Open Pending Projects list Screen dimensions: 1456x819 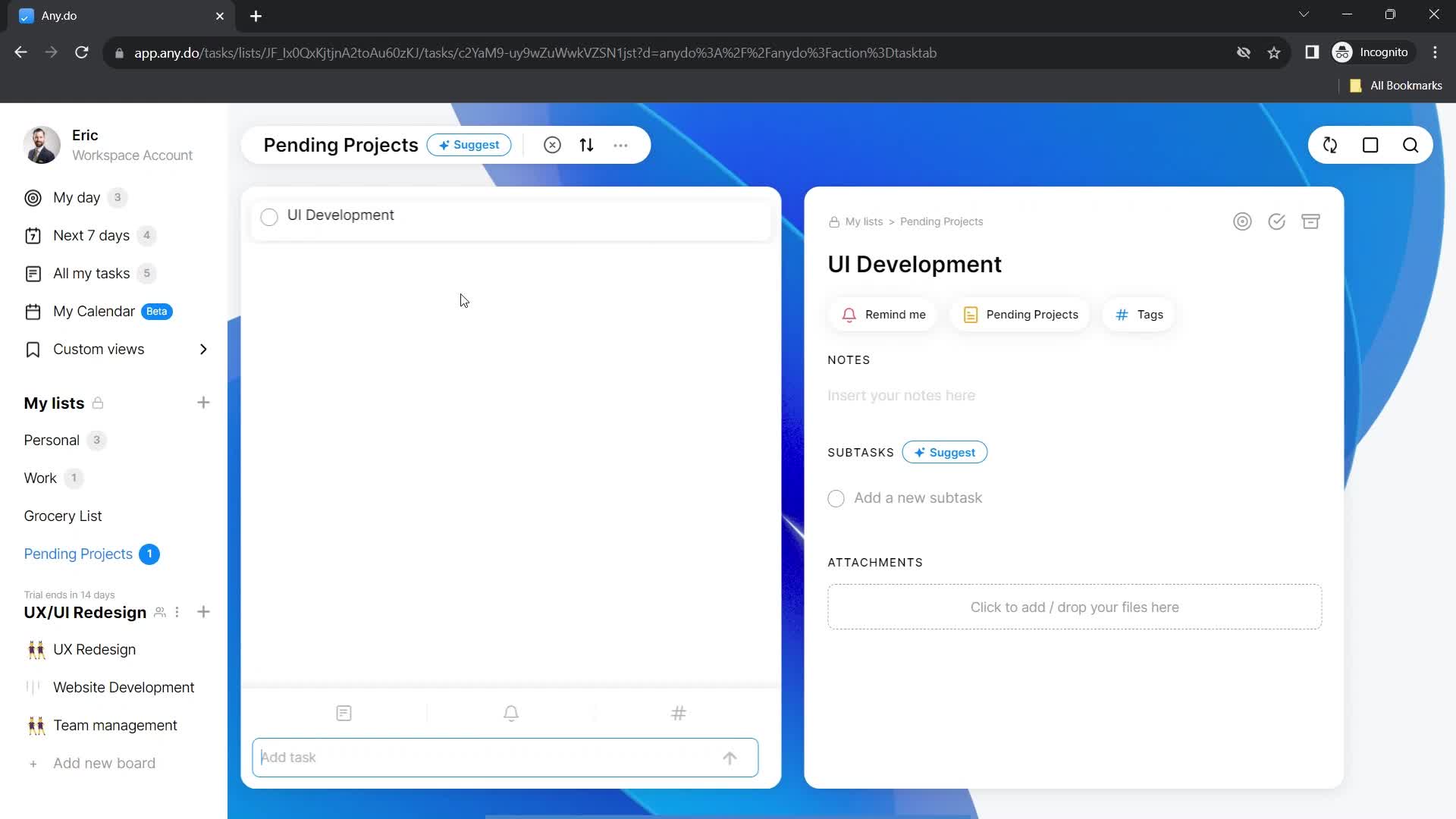[x=78, y=554]
